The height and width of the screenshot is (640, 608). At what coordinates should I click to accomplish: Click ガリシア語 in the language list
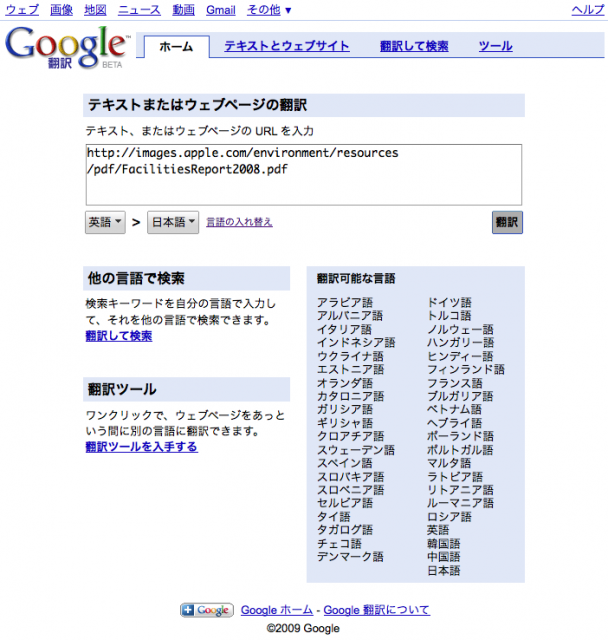coord(345,409)
